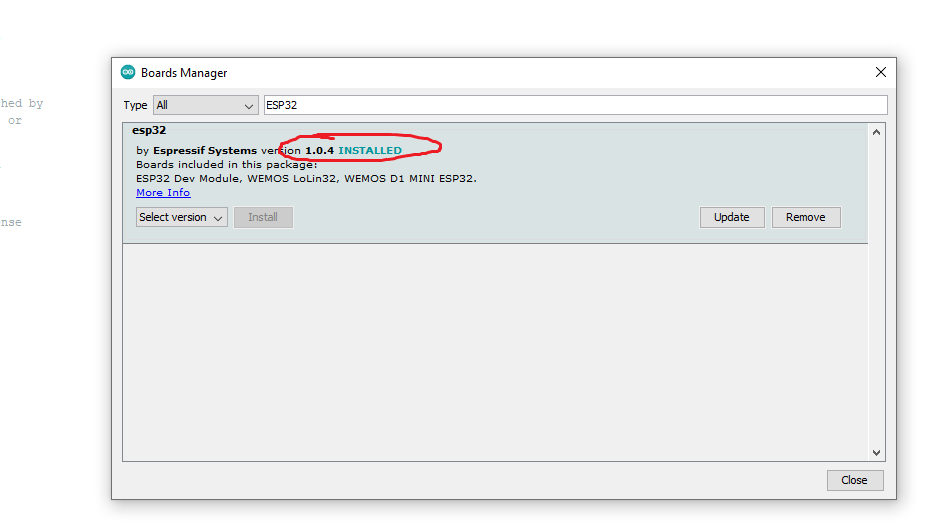Click the 'Boards included in this package' text
The height and width of the screenshot is (532, 934).
[226, 164]
